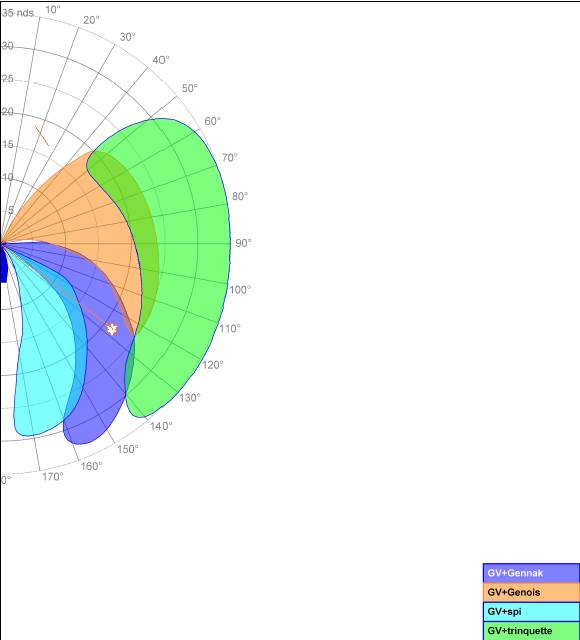Click the 140° angle label
This screenshot has height=640, width=580.
(161, 426)
